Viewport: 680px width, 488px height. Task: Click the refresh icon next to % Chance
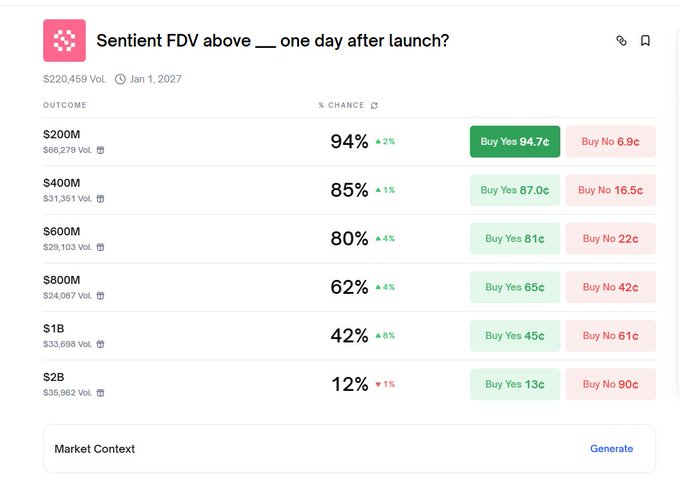(374, 105)
